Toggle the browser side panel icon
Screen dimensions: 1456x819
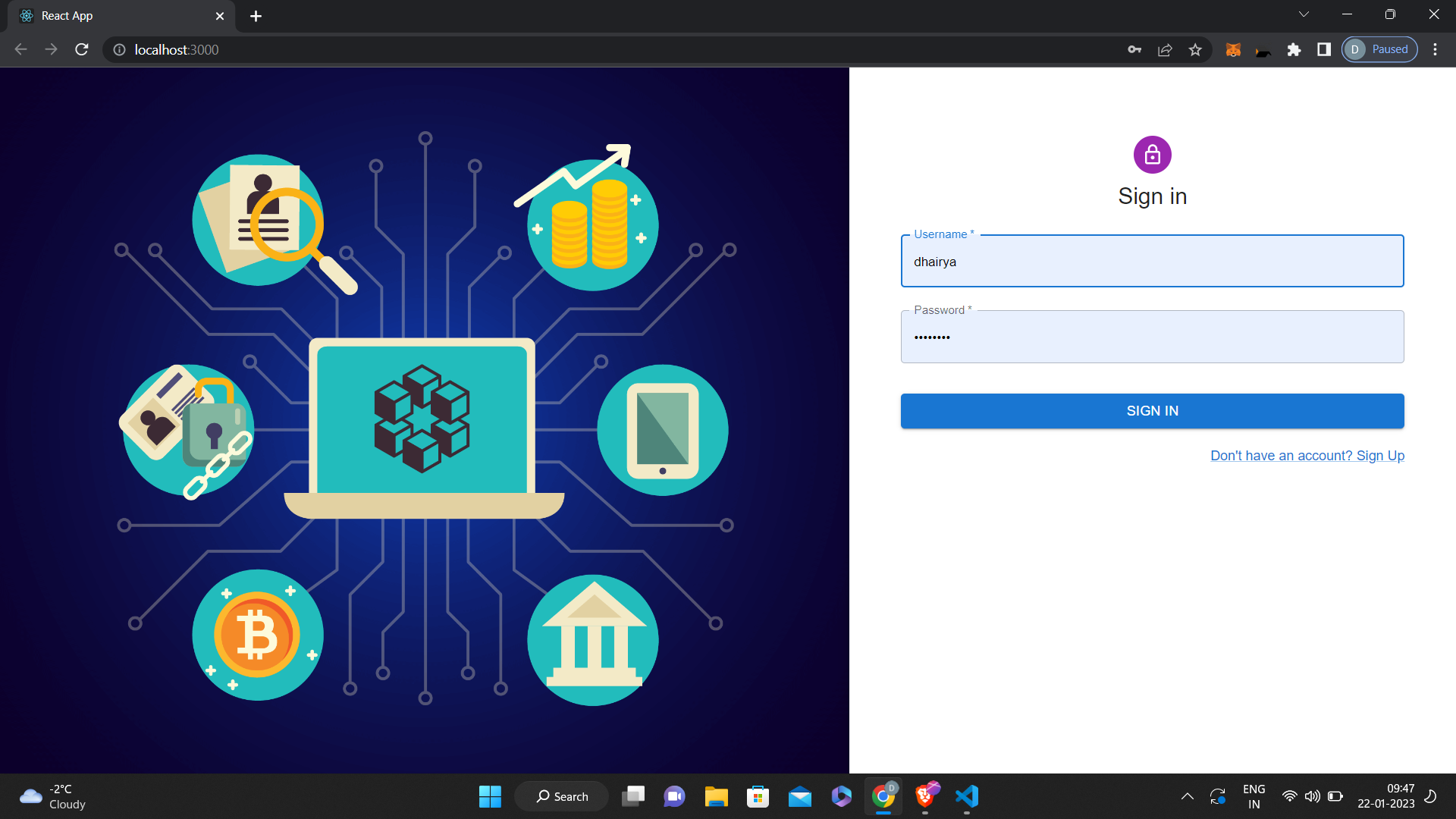coord(1324,50)
